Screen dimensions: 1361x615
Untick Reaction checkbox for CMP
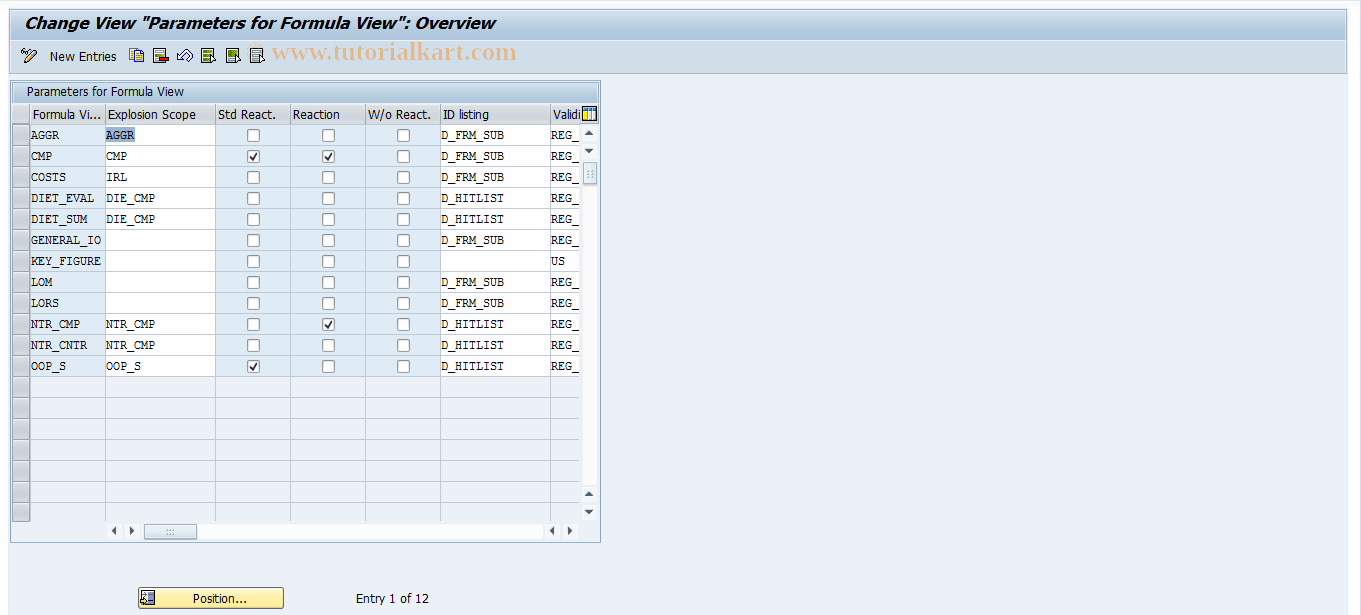coord(328,156)
